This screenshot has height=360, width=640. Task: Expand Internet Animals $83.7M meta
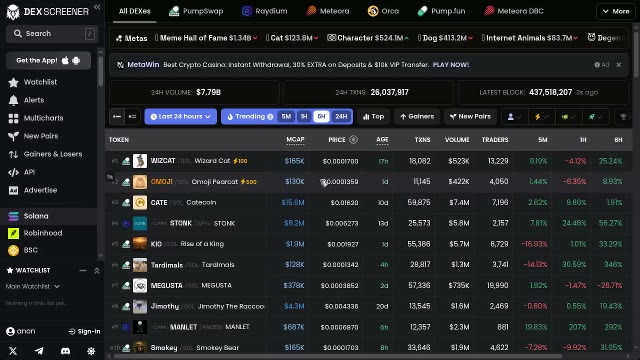(x=530, y=38)
